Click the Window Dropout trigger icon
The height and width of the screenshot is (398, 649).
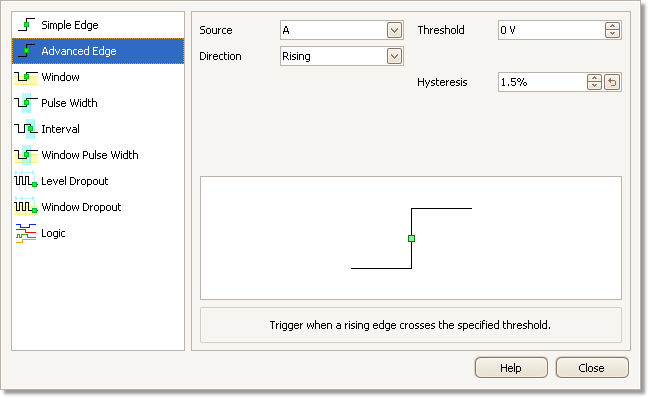click(x=26, y=206)
